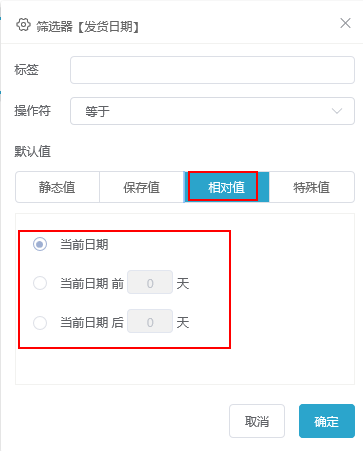363x451 pixels.
Task: Close the filter dialog with X icon
Action: [x=345, y=23]
